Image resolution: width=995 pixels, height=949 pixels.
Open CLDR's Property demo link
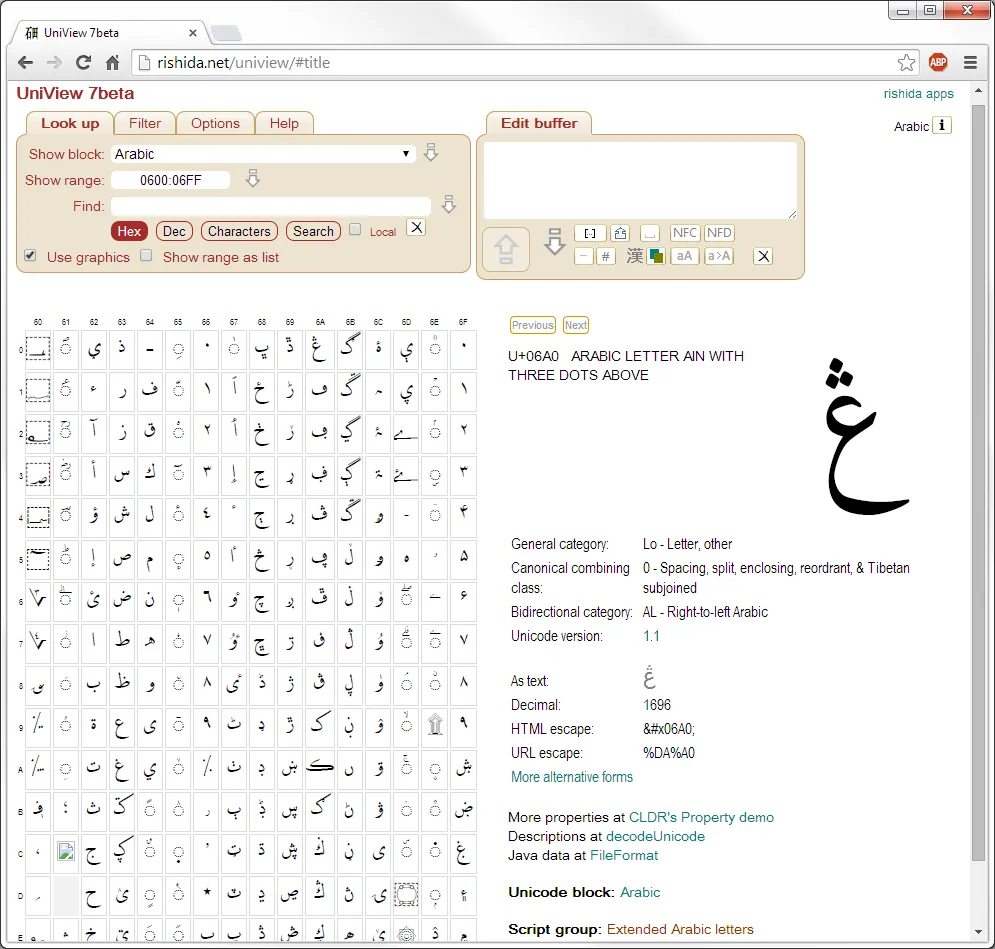point(701,817)
